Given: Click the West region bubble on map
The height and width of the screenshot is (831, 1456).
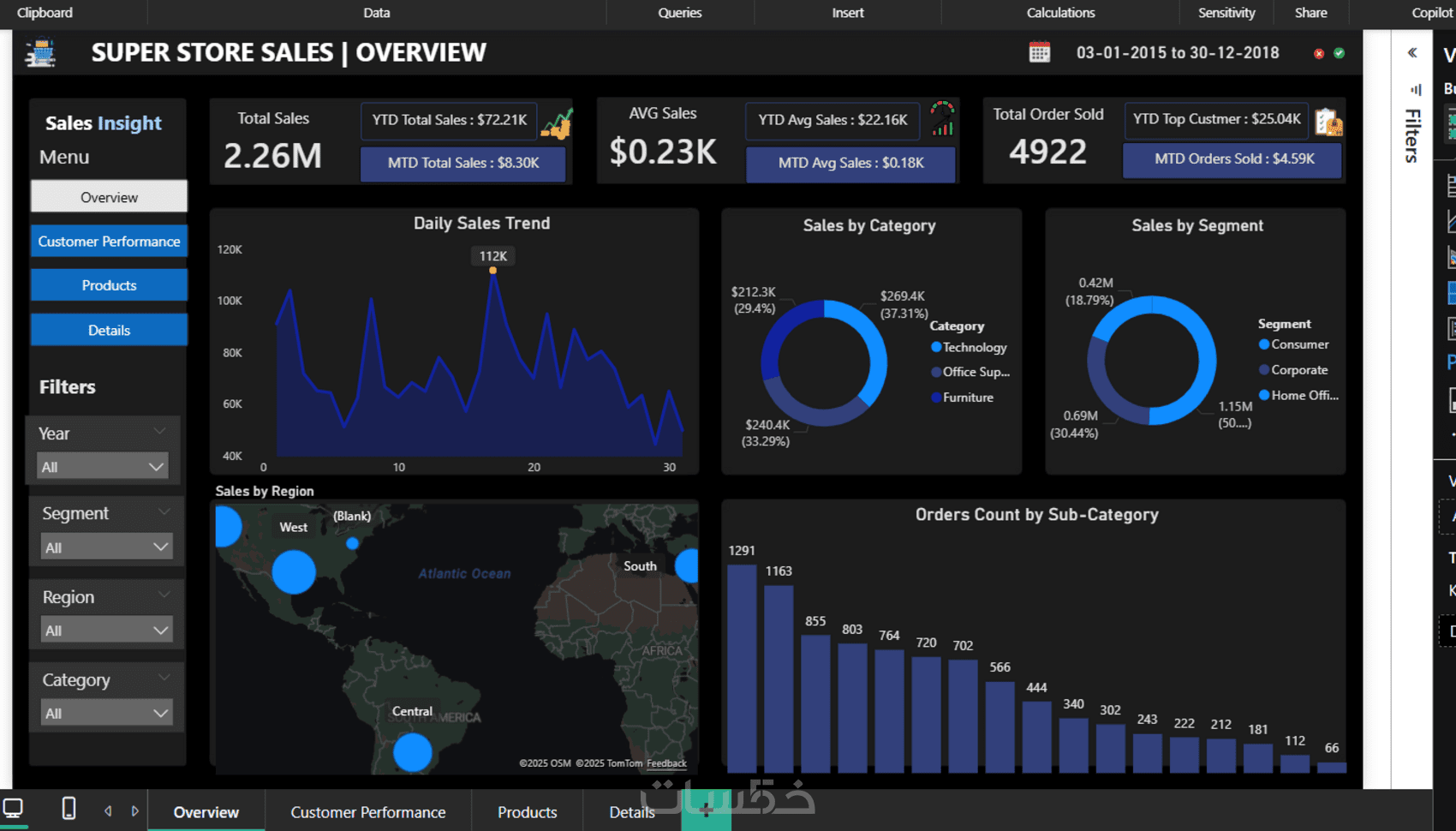Looking at the screenshot, I should coord(294,571).
